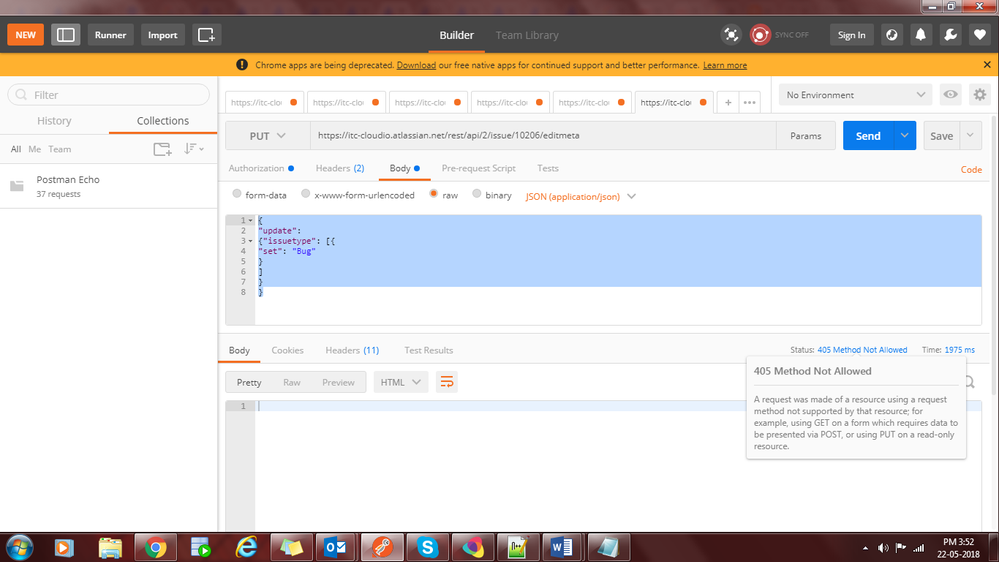Toggle response line wrap icon
This screenshot has height=562, width=999.
tap(447, 382)
